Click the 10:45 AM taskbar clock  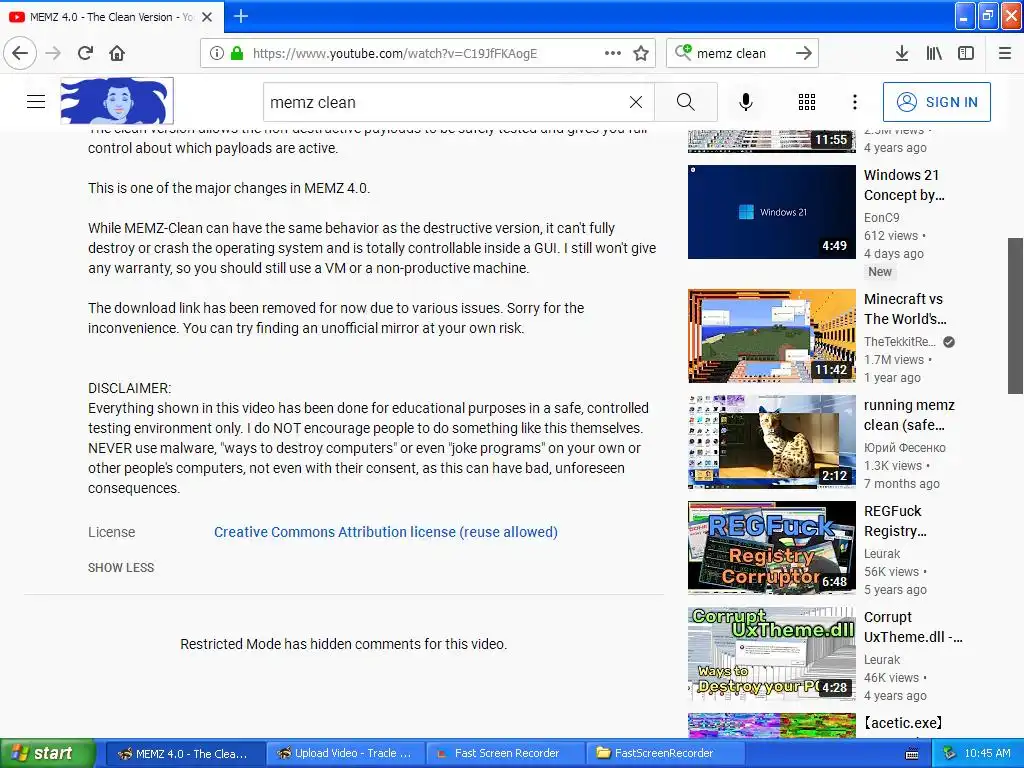pos(987,754)
